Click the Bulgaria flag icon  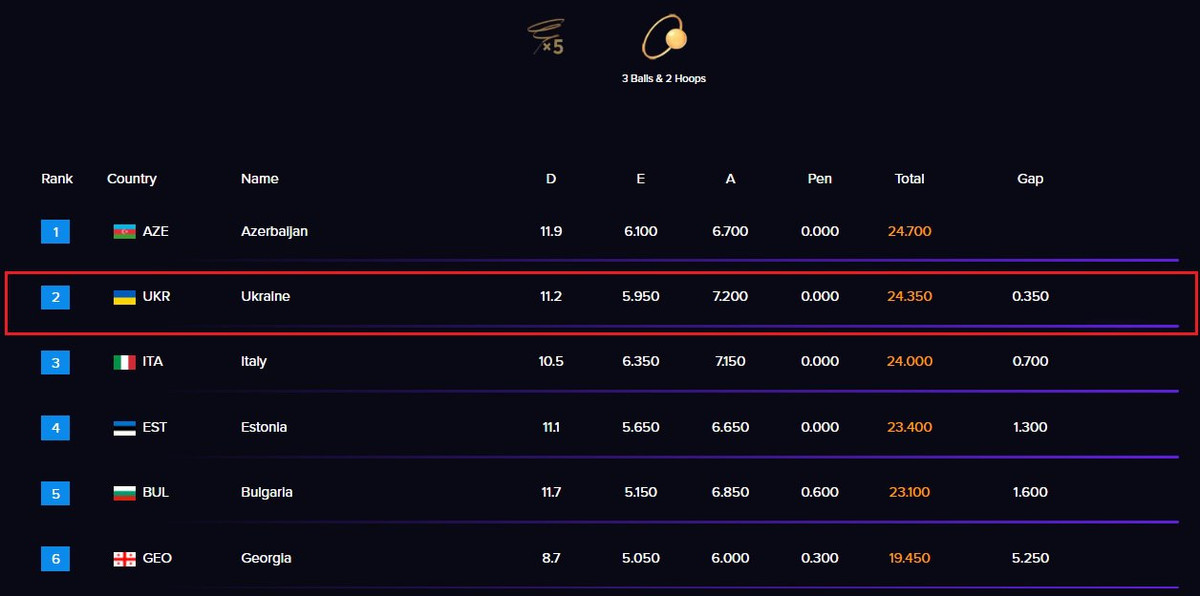click(x=124, y=493)
